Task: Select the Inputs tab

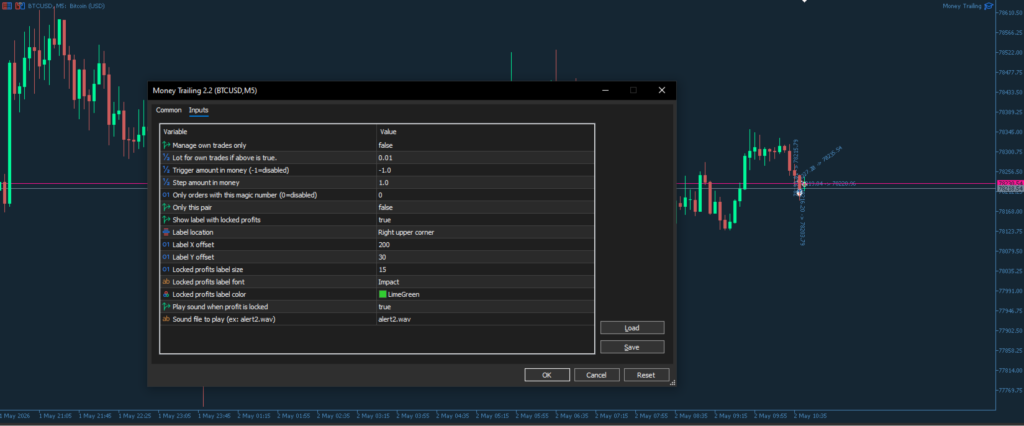Action: click(x=199, y=110)
